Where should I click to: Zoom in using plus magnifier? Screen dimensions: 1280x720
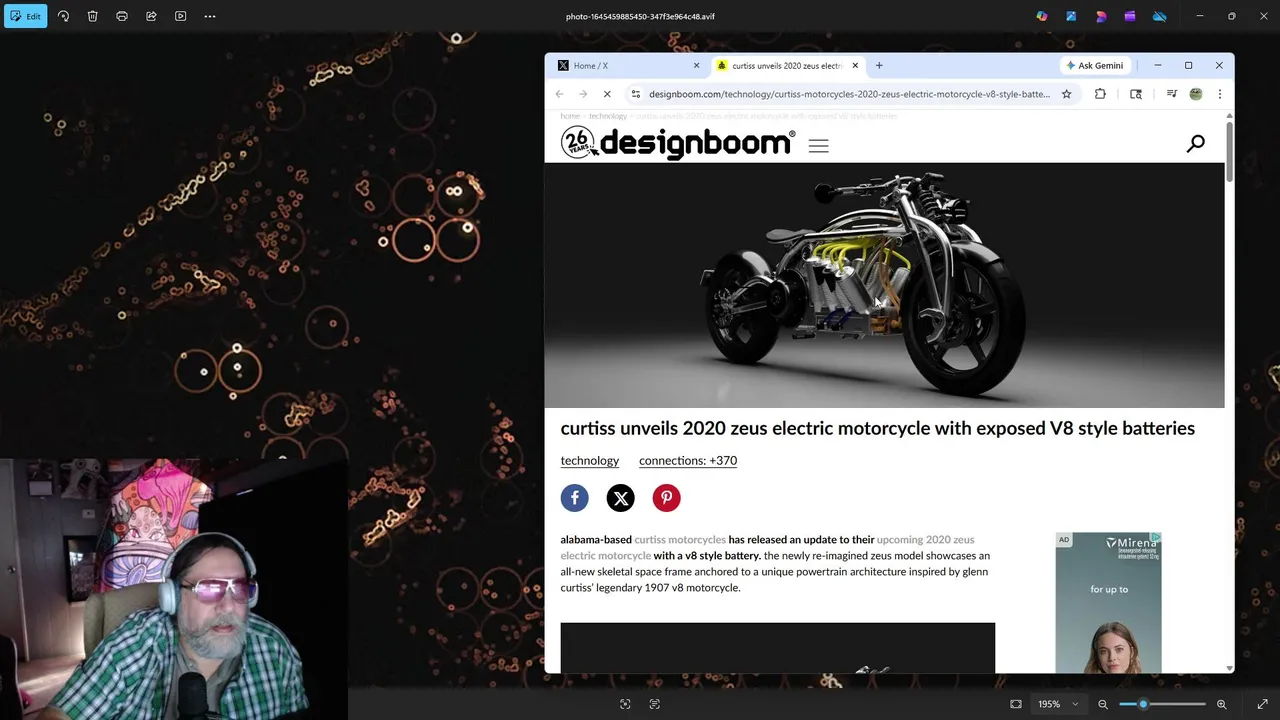click(1221, 704)
